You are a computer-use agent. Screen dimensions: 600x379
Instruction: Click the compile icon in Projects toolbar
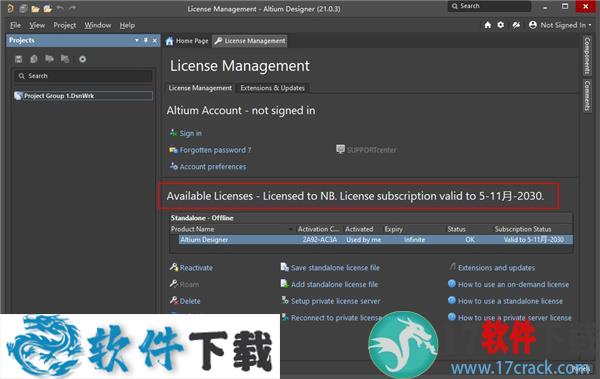pos(34,59)
